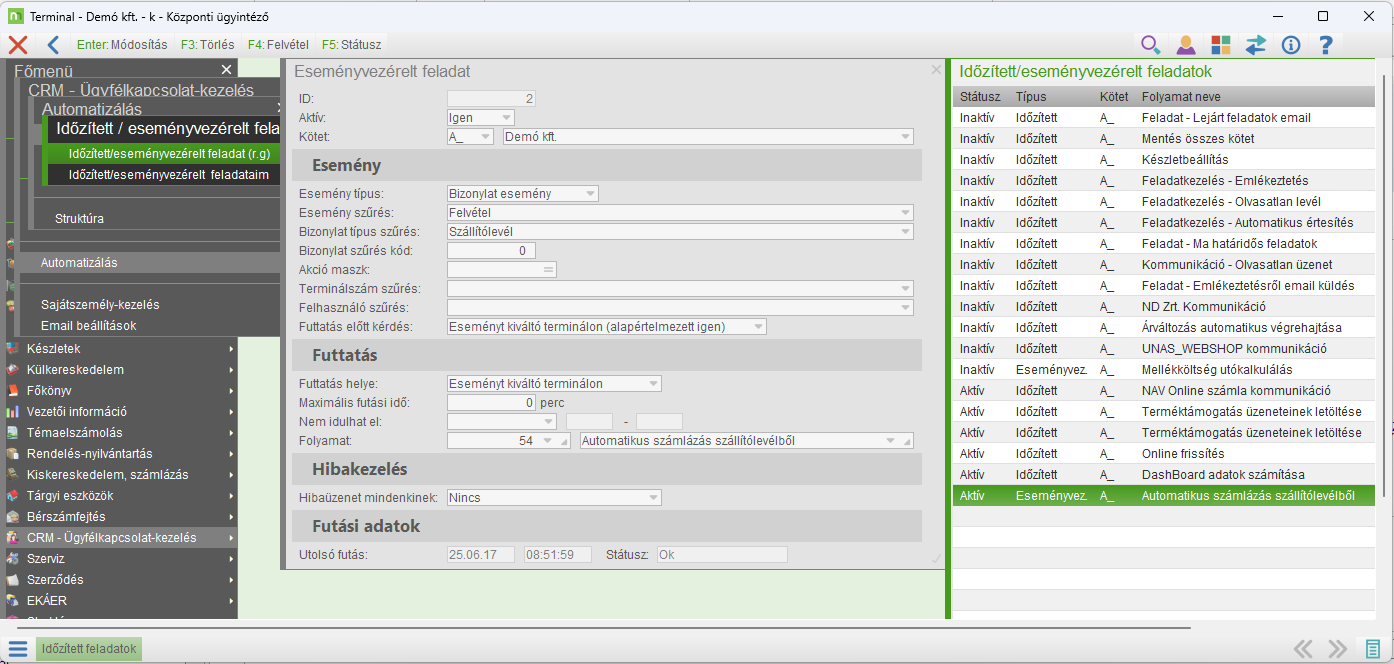Open the Hibaüzenet mindenkinek dropdown
Viewport: 1394px width, 664px height.
pos(553,497)
